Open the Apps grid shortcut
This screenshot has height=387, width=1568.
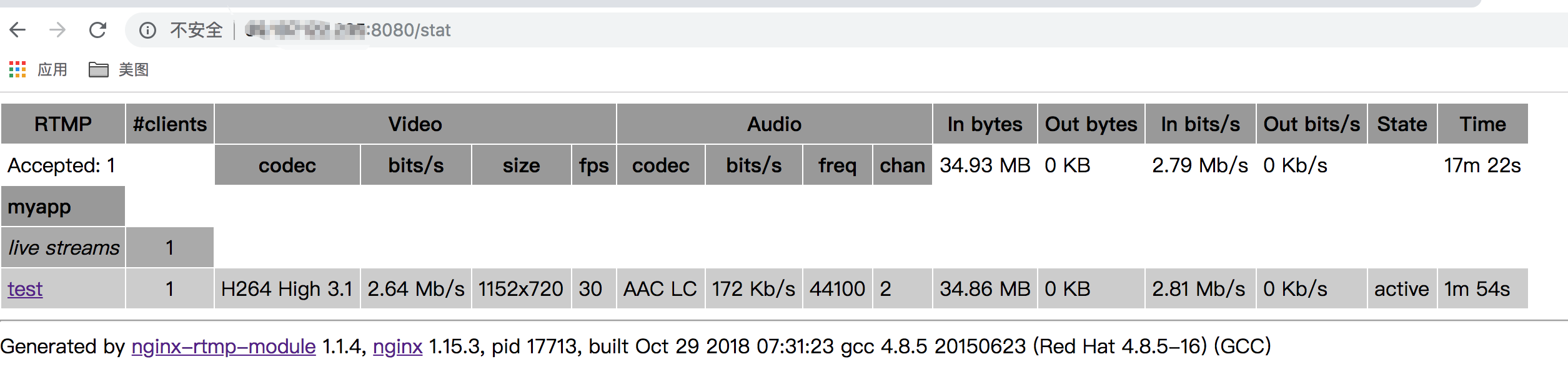coord(17,69)
